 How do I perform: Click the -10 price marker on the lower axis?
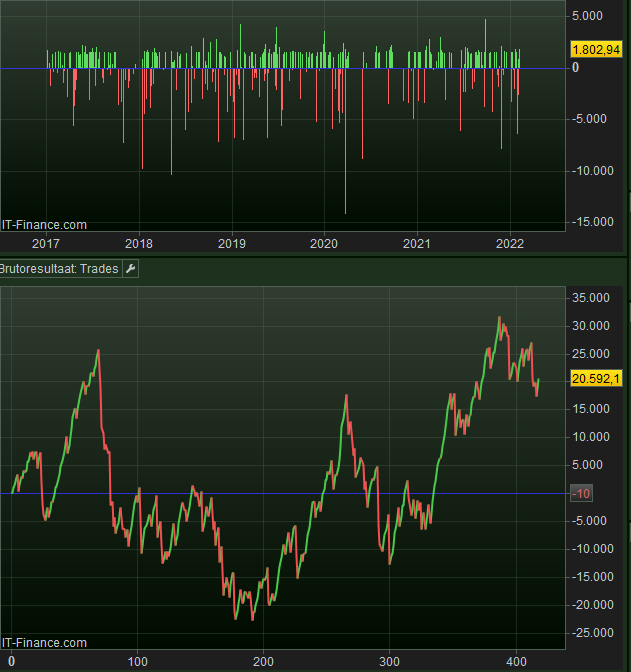581,493
